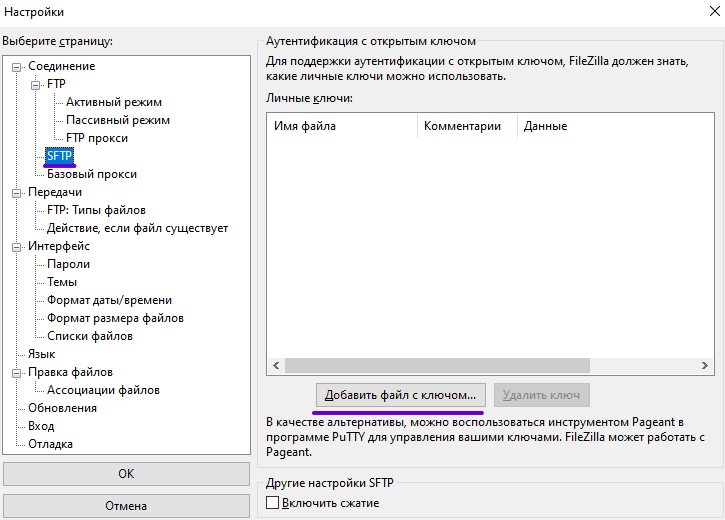Enable the Включить сжатие checkbox
This screenshot has height=520, width=725.
[x=273, y=503]
